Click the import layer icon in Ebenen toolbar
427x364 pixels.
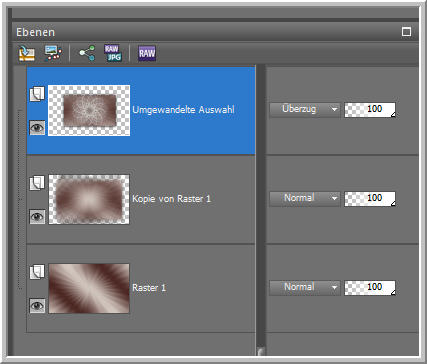[27, 53]
